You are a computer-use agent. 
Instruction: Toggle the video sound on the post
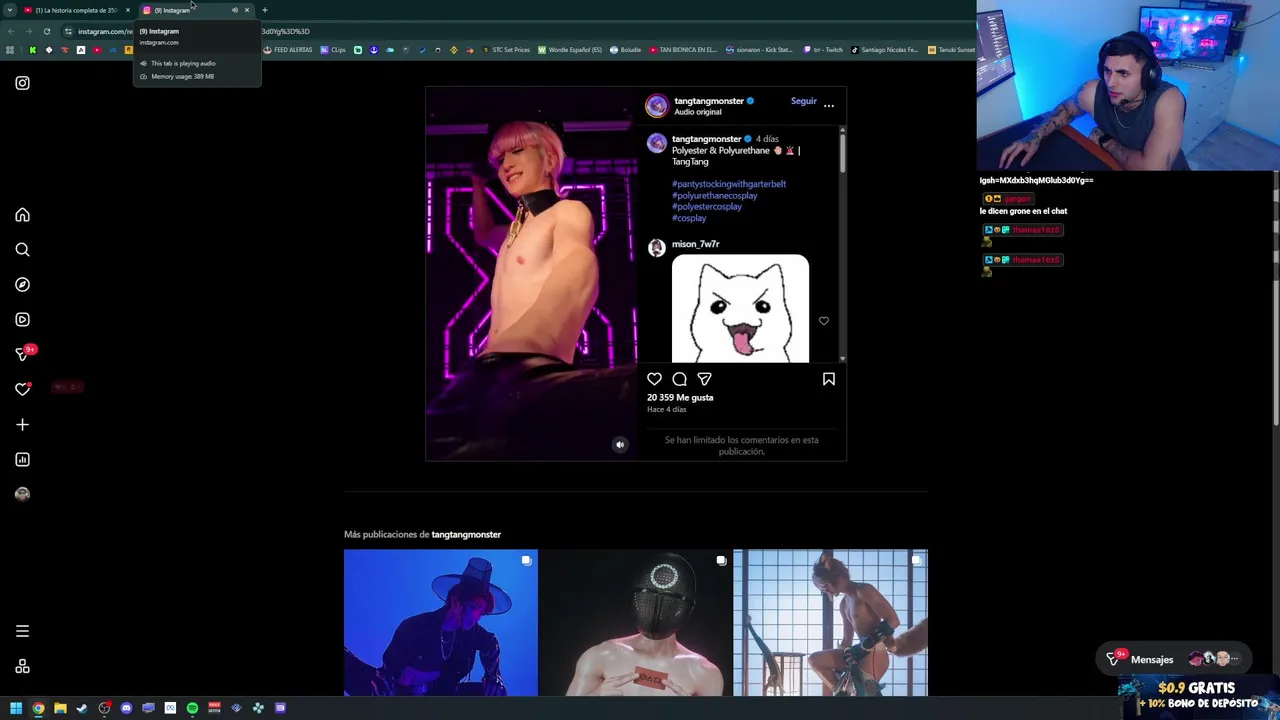(620, 445)
